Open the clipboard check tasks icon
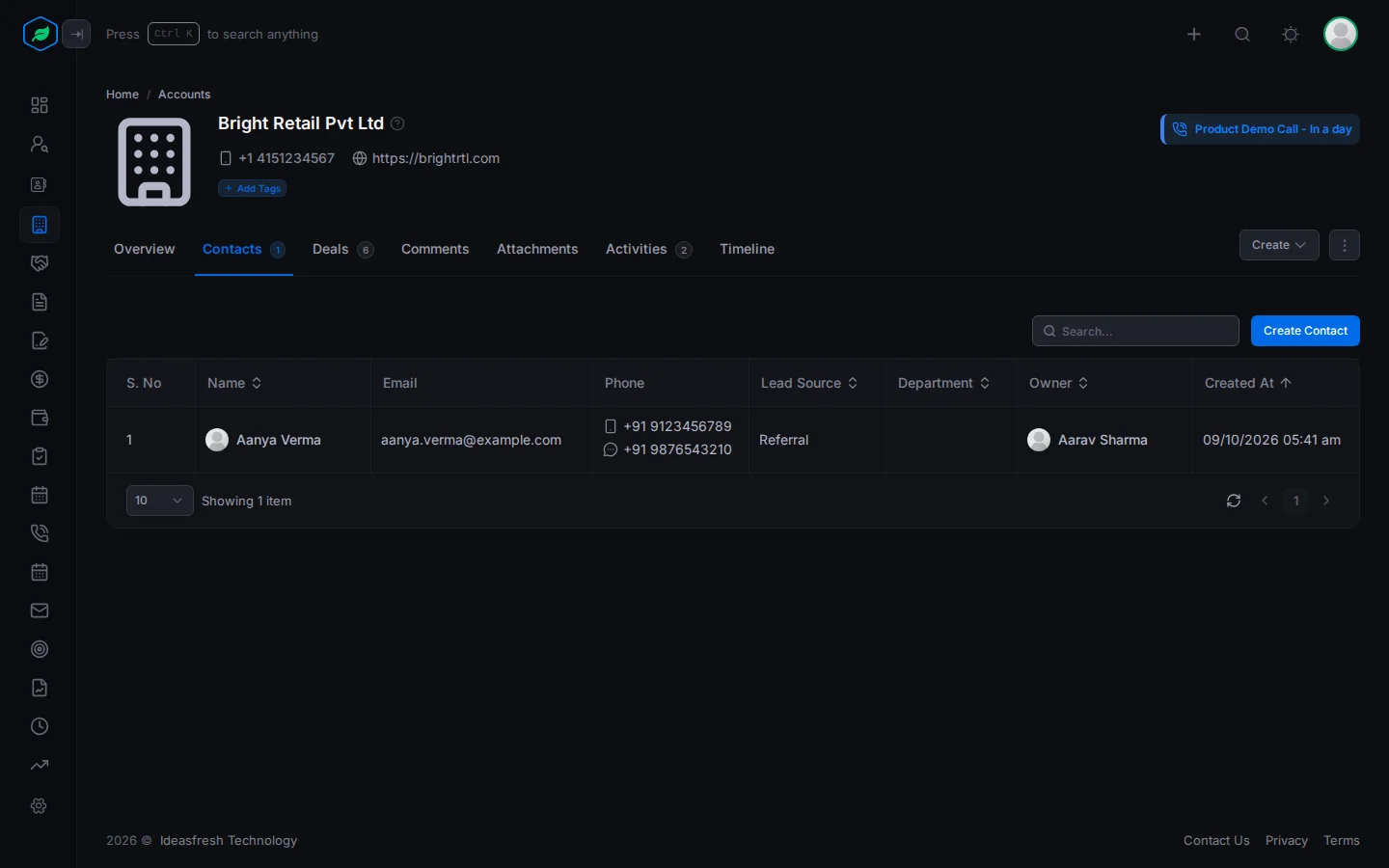 pos(40,456)
